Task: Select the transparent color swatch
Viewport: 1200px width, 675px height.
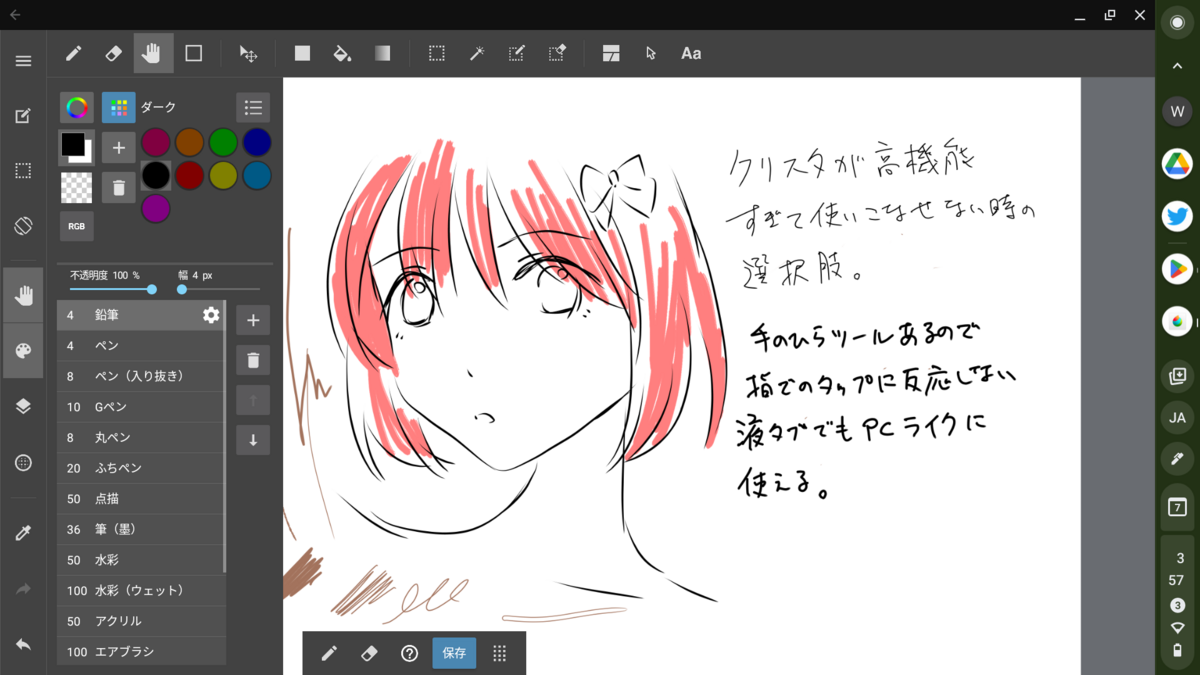Action: [x=76, y=187]
